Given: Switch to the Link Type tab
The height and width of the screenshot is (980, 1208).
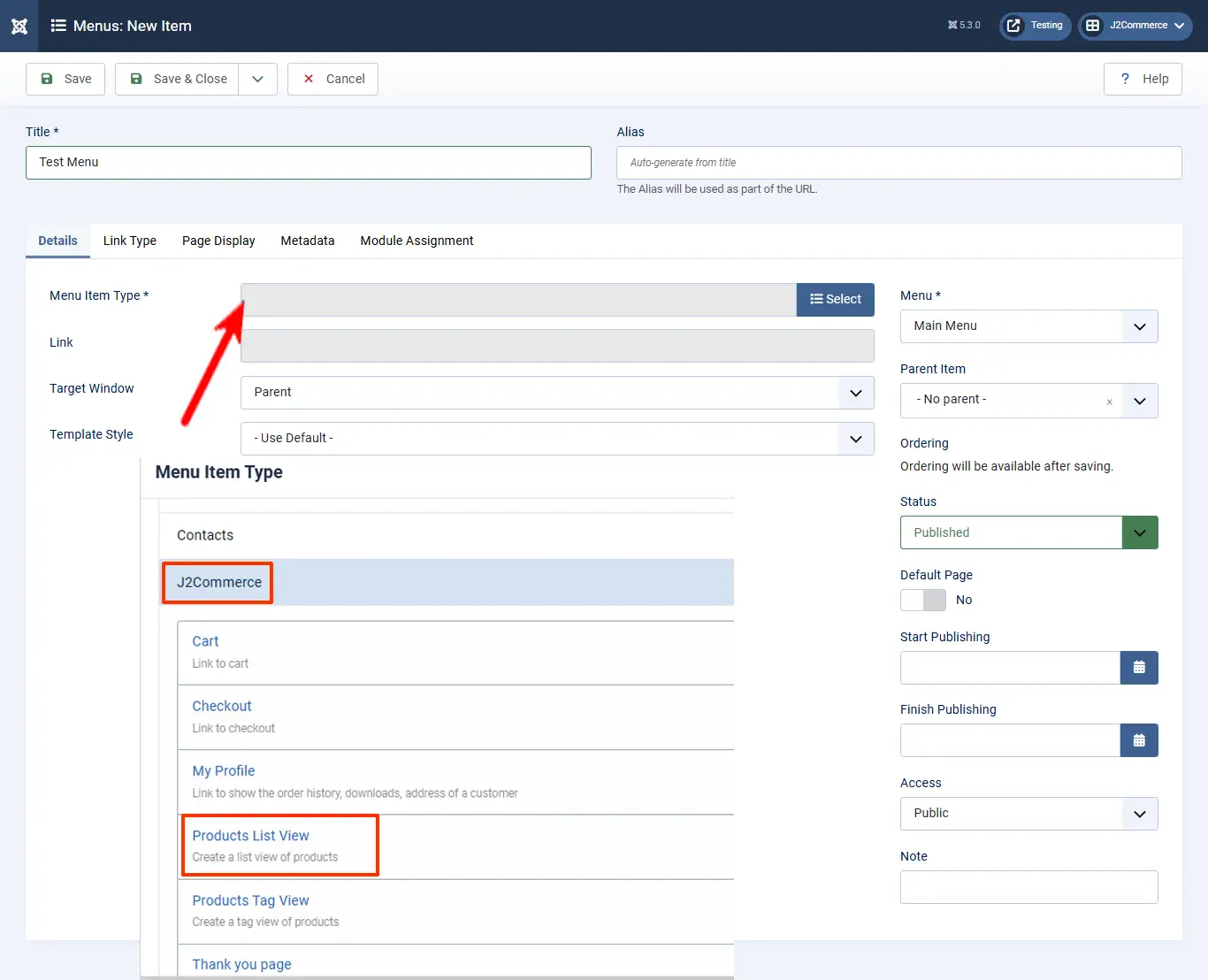Looking at the screenshot, I should coord(130,241).
